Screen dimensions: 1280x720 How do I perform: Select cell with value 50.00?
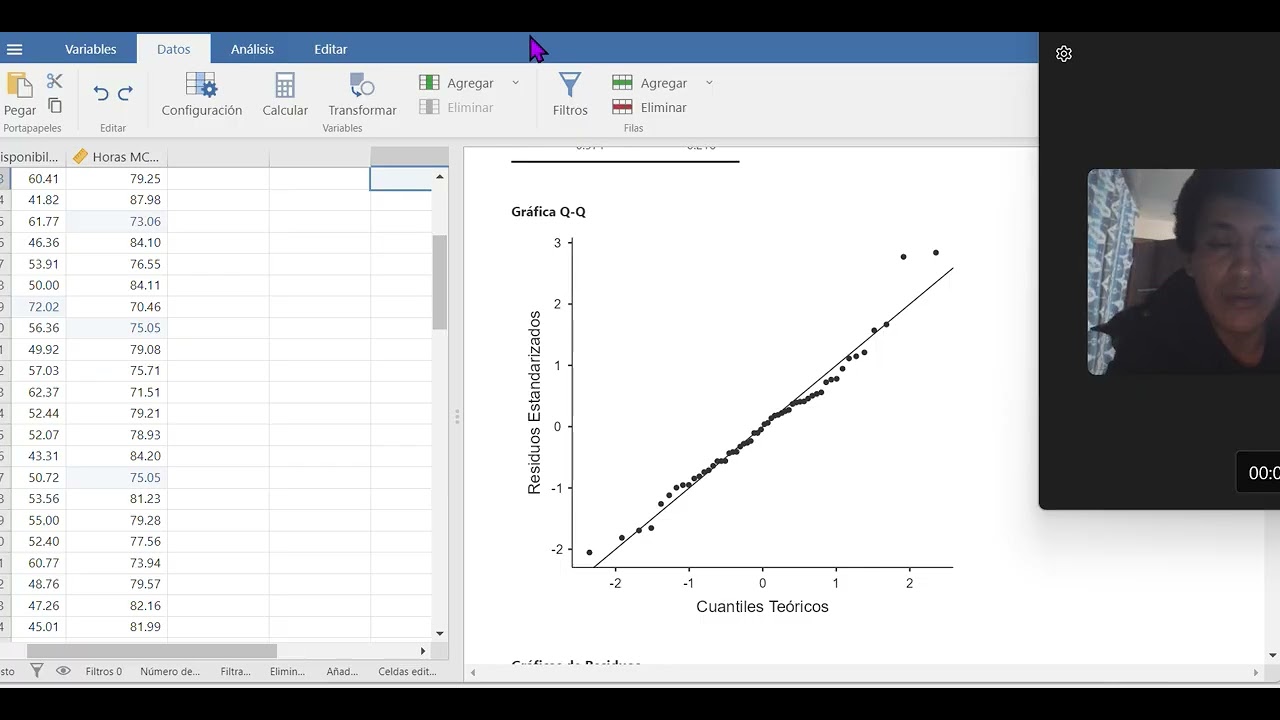pos(38,285)
